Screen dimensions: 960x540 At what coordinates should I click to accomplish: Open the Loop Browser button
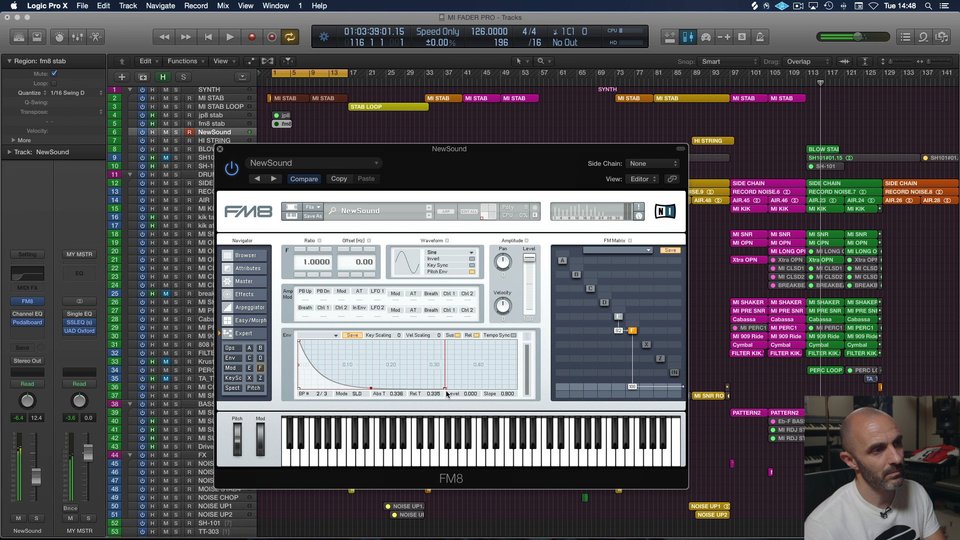coord(923,37)
